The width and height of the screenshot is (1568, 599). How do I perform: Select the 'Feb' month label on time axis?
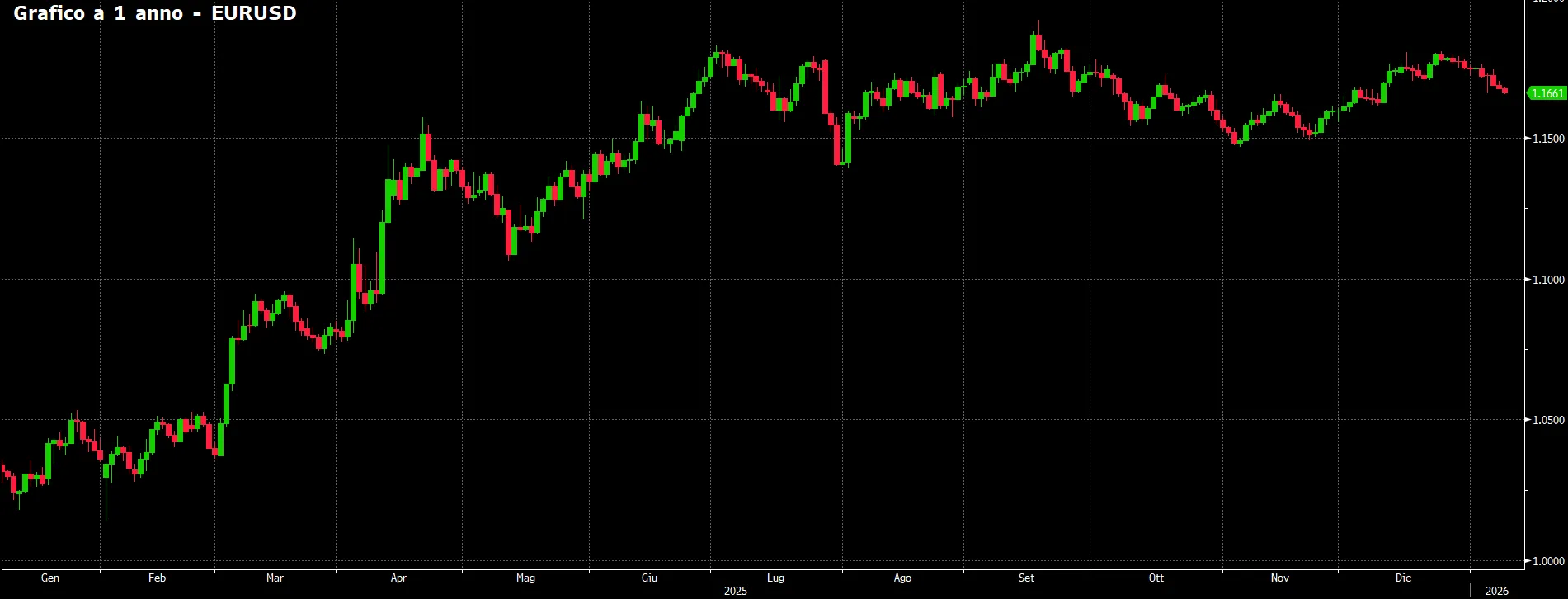(x=157, y=578)
